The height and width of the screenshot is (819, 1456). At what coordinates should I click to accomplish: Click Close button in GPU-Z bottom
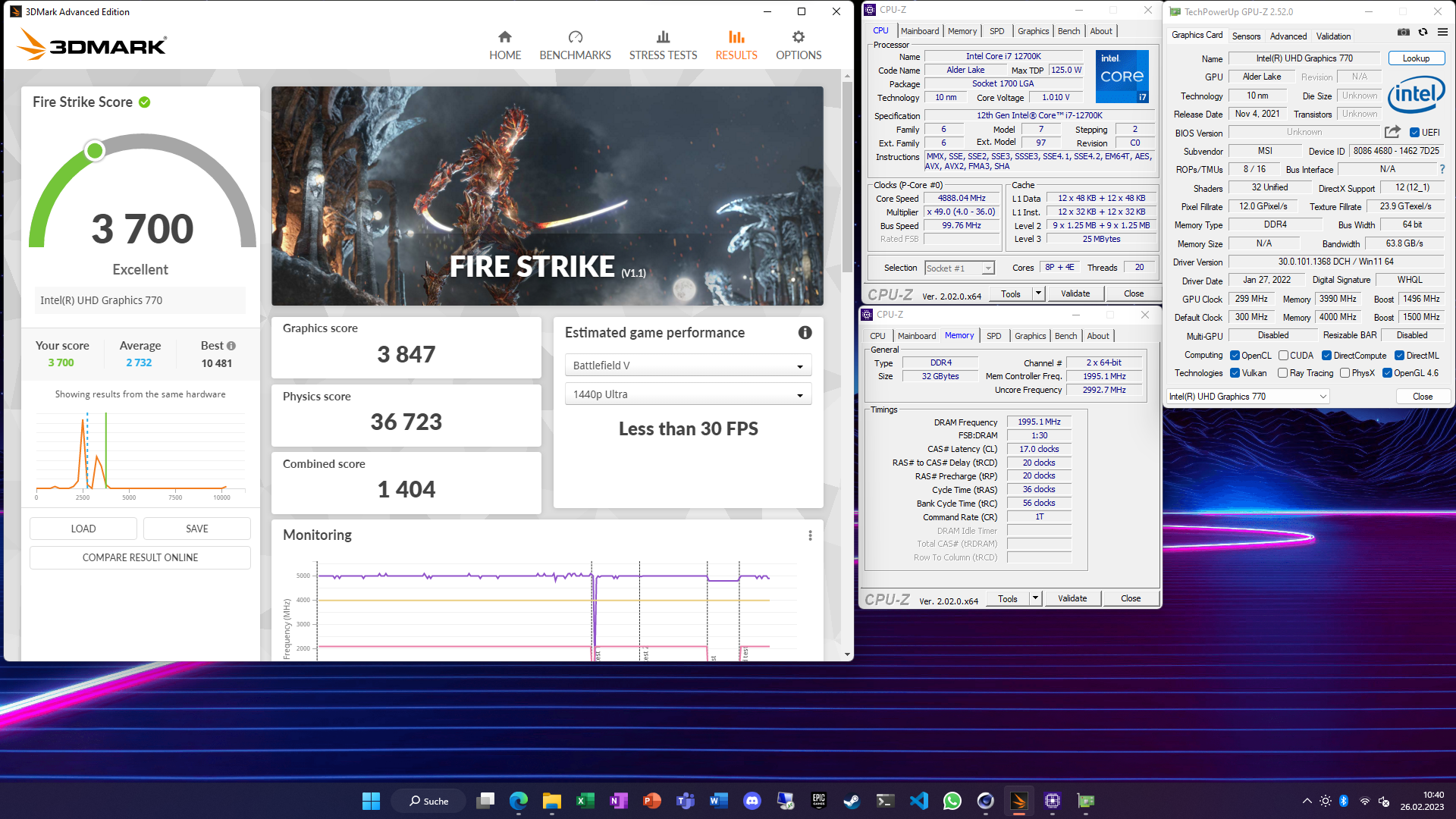pyautogui.click(x=1422, y=397)
